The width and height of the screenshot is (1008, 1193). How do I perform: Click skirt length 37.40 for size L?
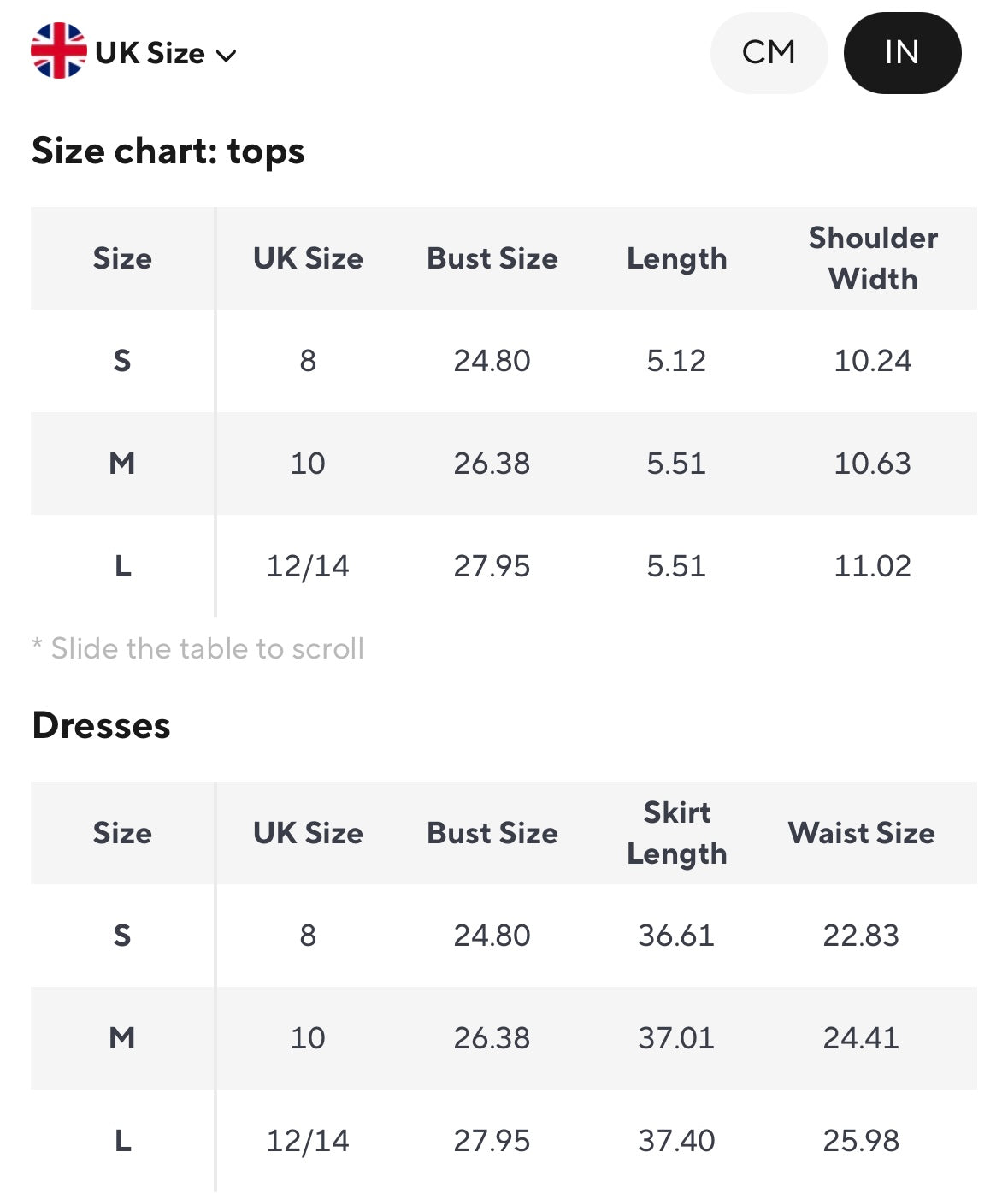pyautogui.click(x=676, y=1141)
